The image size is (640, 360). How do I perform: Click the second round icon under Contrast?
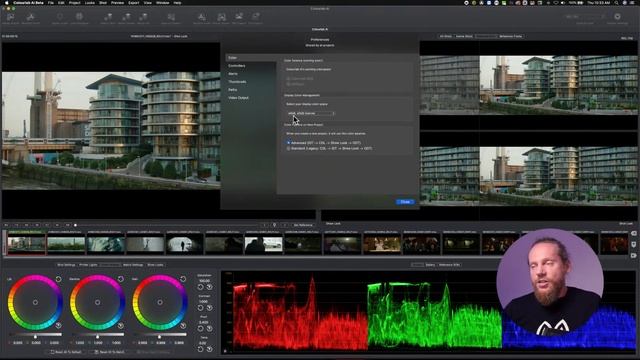click(209, 308)
